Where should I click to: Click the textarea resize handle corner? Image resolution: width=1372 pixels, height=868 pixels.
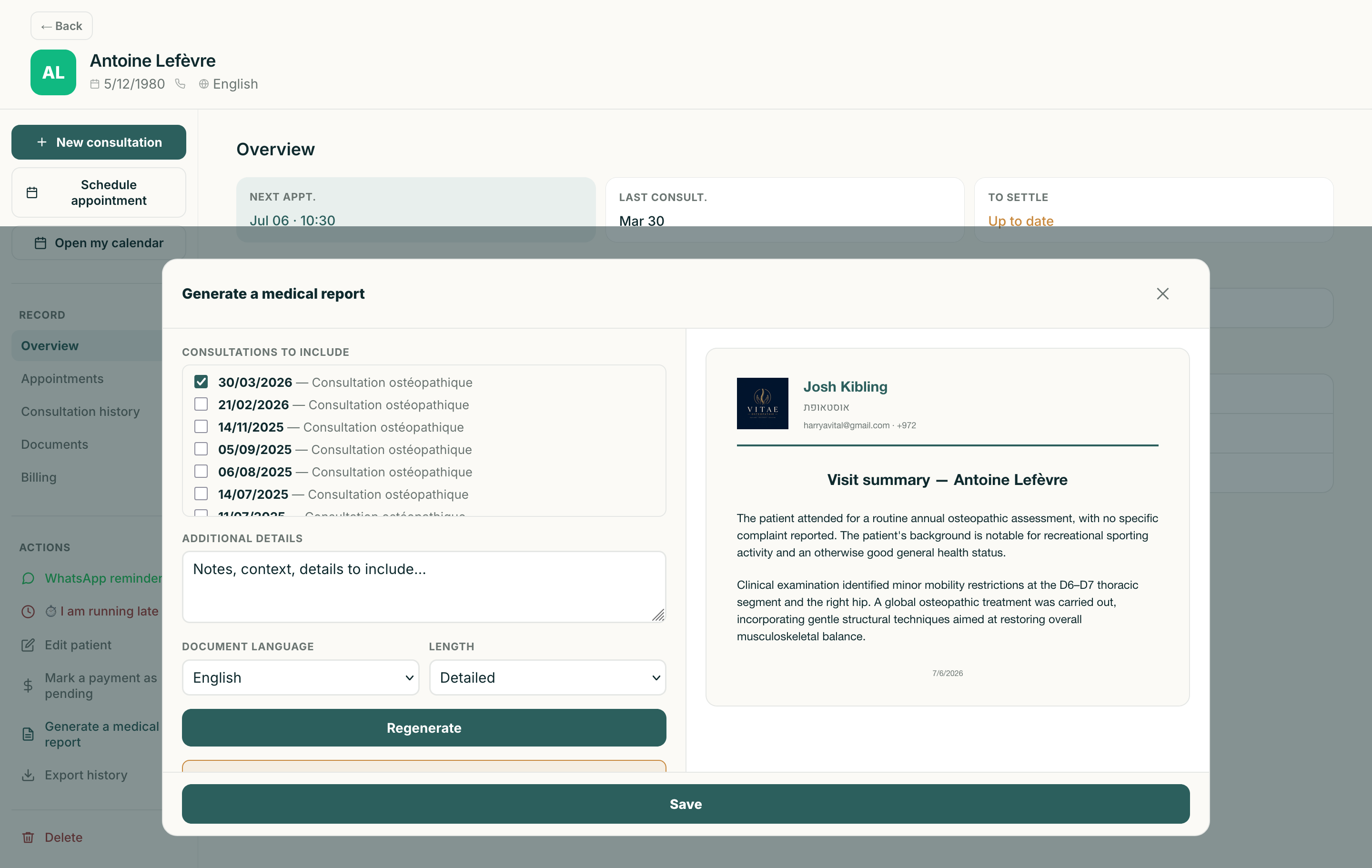(x=658, y=615)
